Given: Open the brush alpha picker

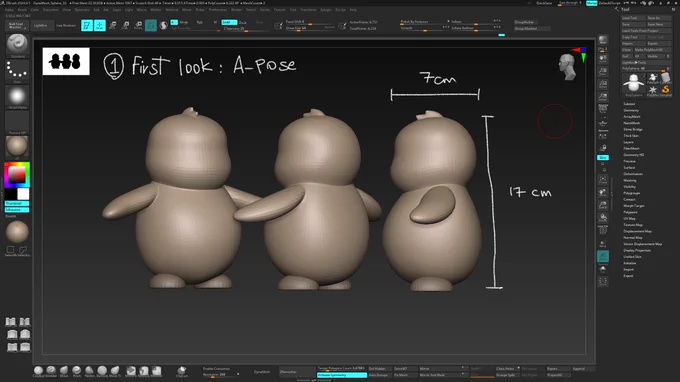Looking at the screenshot, I should tap(17, 96).
